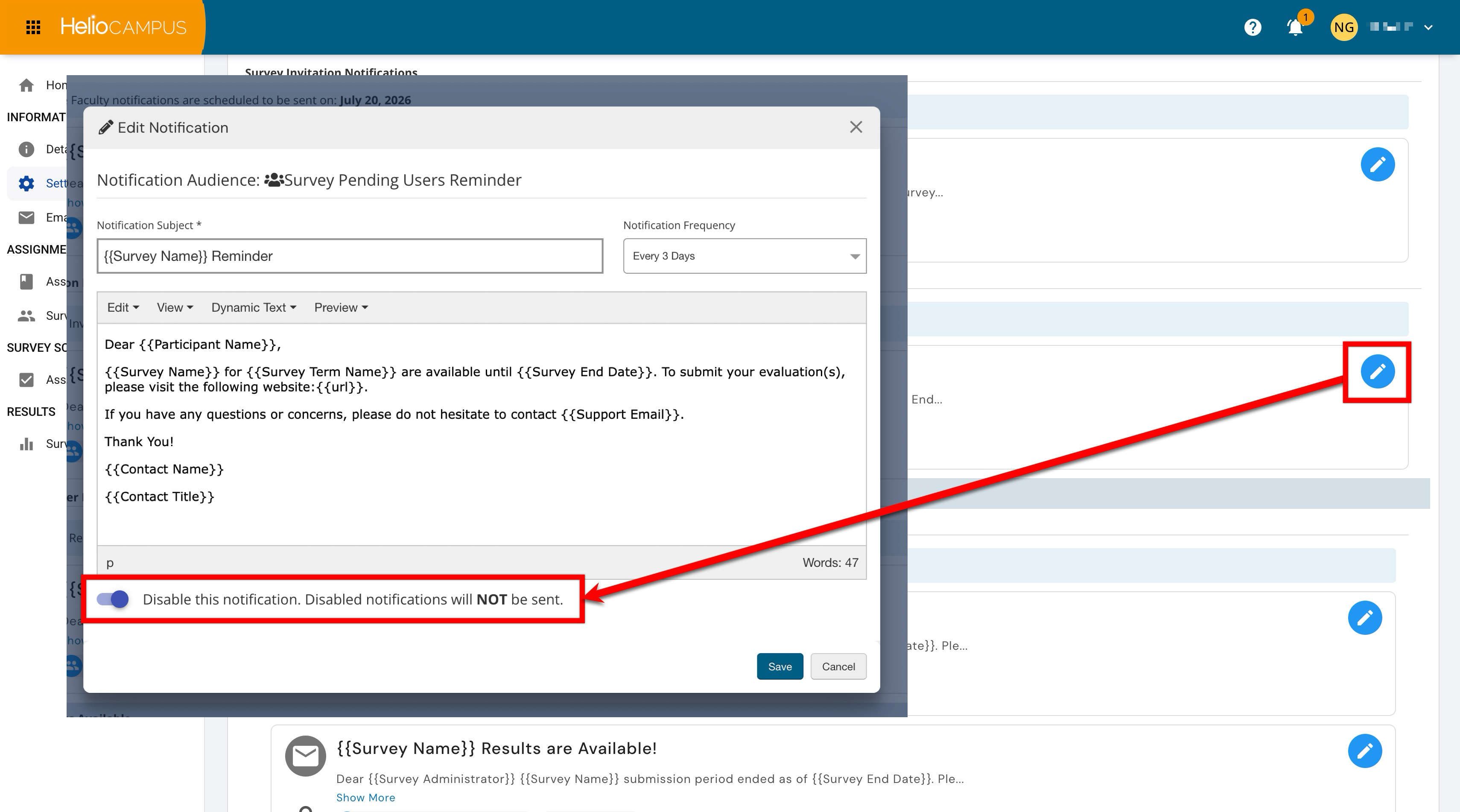Screen dimensions: 1460x812
Task: Open the help question mark icon
Action: [x=1253, y=27]
